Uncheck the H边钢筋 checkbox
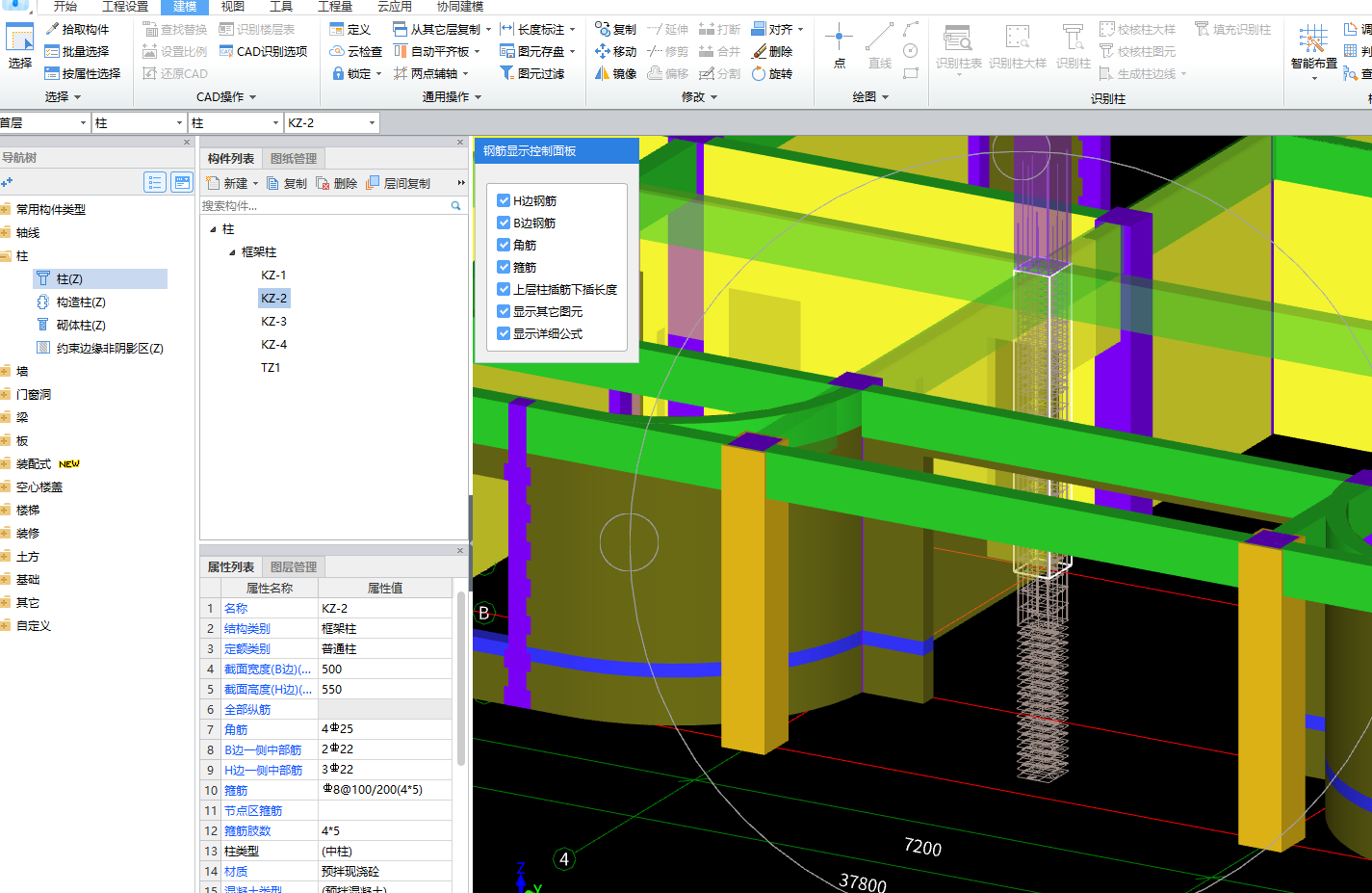This screenshot has height=893, width=1372. coord(504,200)
